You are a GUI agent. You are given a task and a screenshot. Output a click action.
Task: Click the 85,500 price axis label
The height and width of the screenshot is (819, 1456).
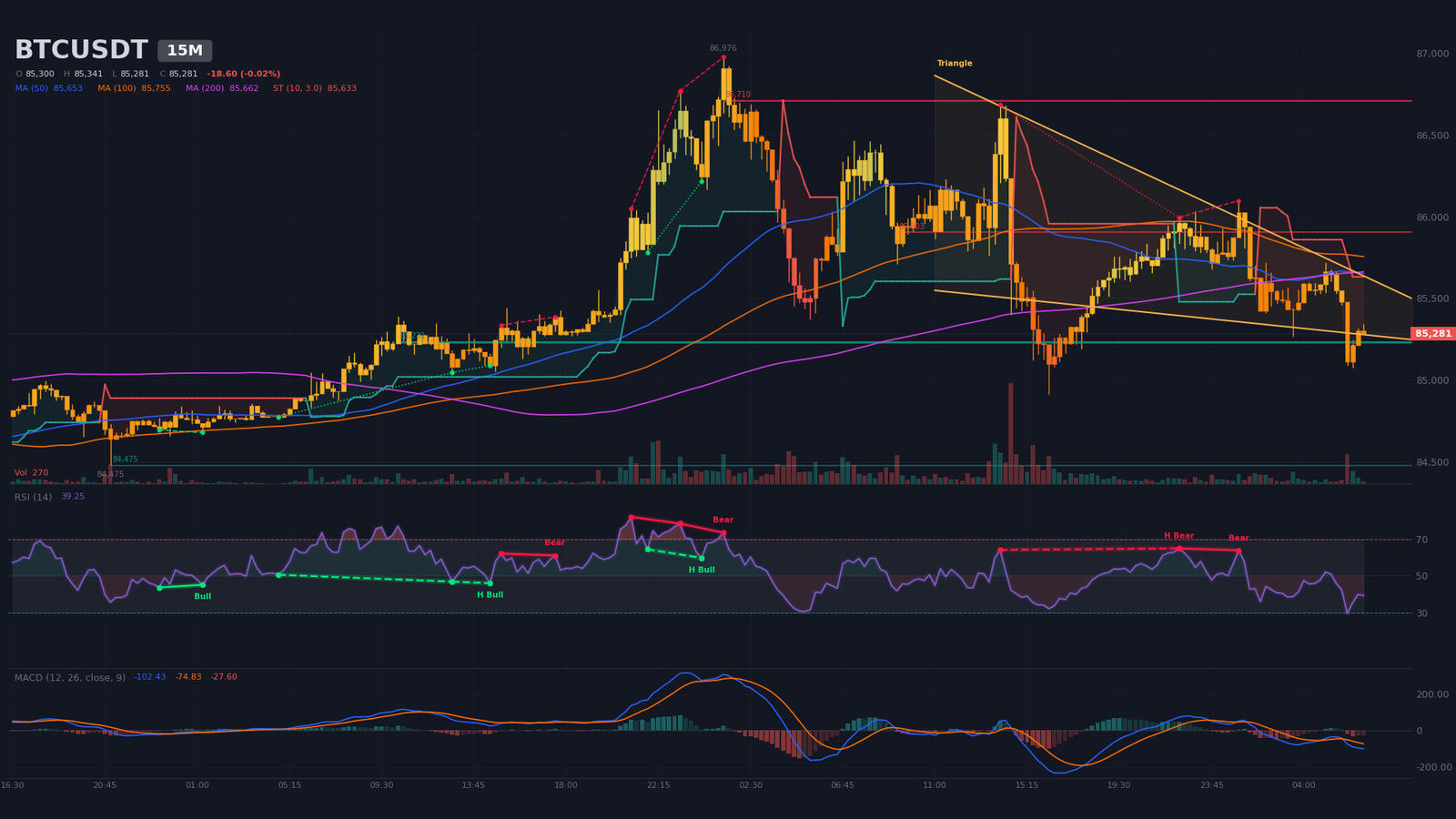[1432, 298]
